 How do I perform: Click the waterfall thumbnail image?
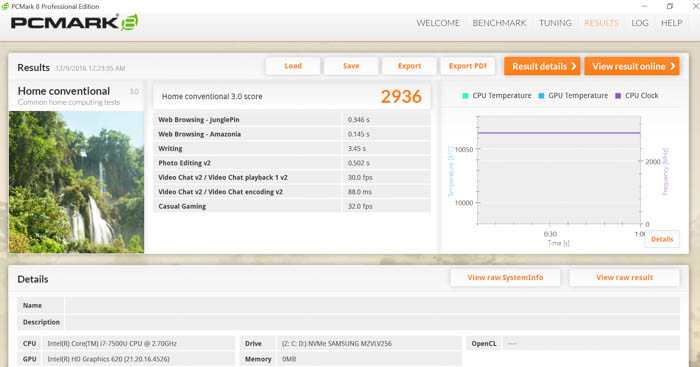click(x=76, y=182)
